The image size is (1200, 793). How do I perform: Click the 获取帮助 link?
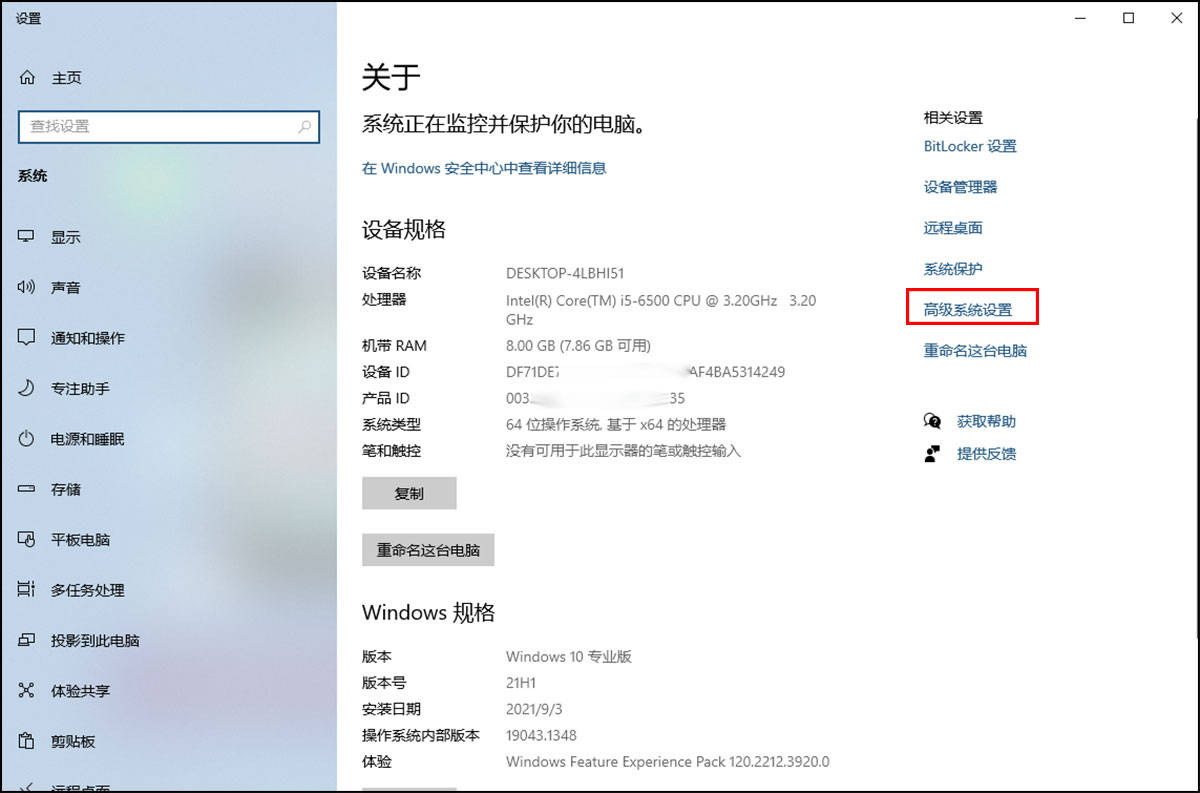(x=986, y=422)
